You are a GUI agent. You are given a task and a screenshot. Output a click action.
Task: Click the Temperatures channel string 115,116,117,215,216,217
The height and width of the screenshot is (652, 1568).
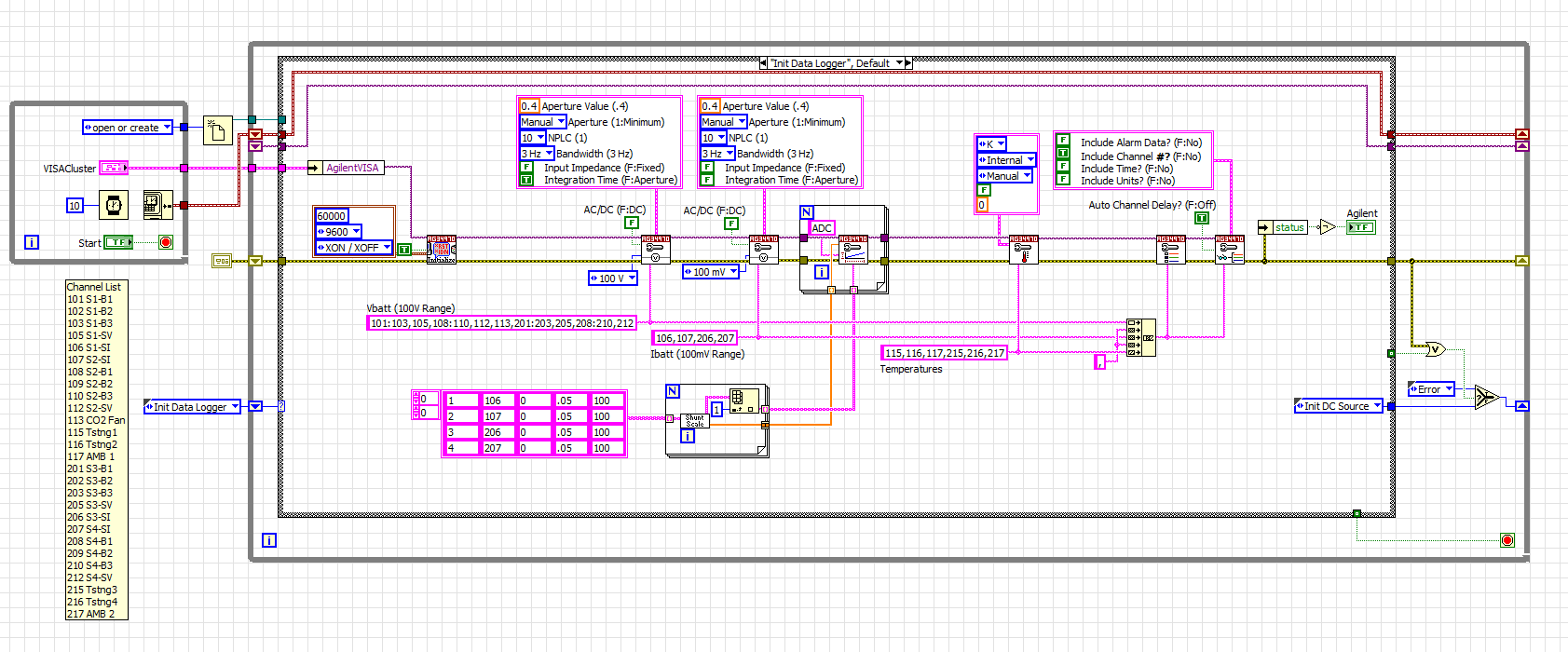point(944,353)
